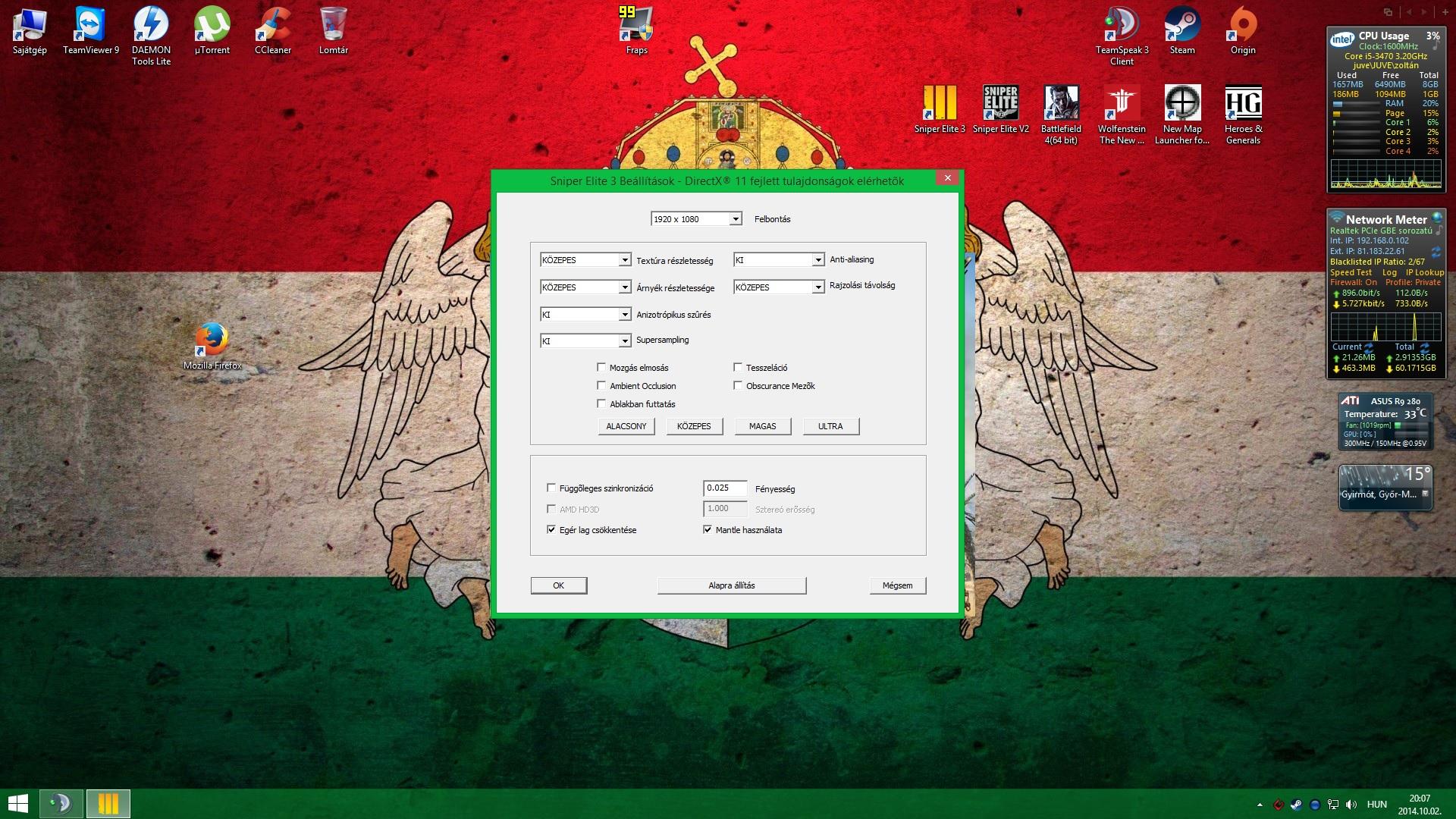Tick Ablakban futtatás checkbox
Screen dimensions: 1456x819
[601, 404]
